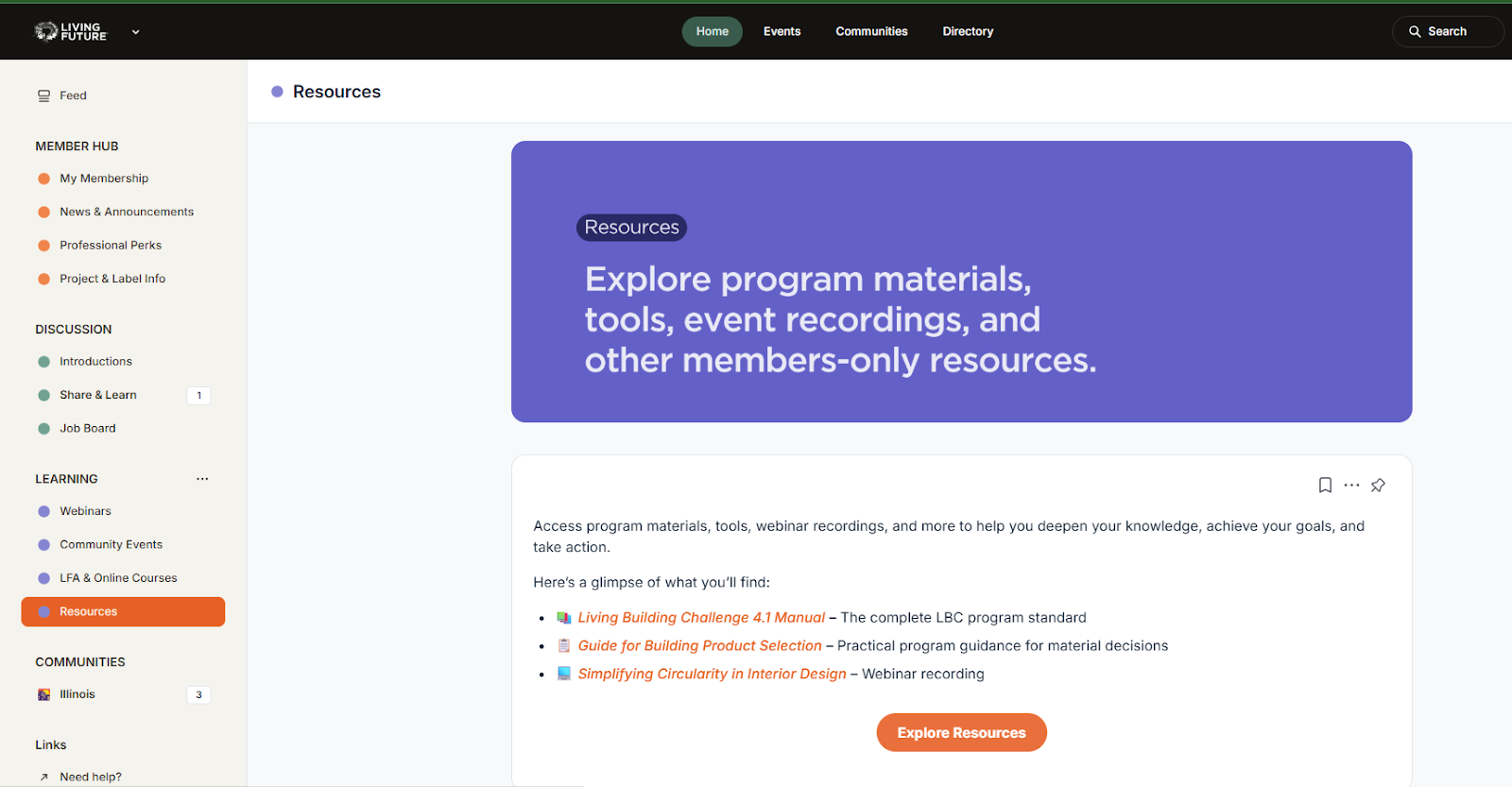Open the Feed in the sidebar
This screenshot has width=1512, height=787.
(123, 95)
